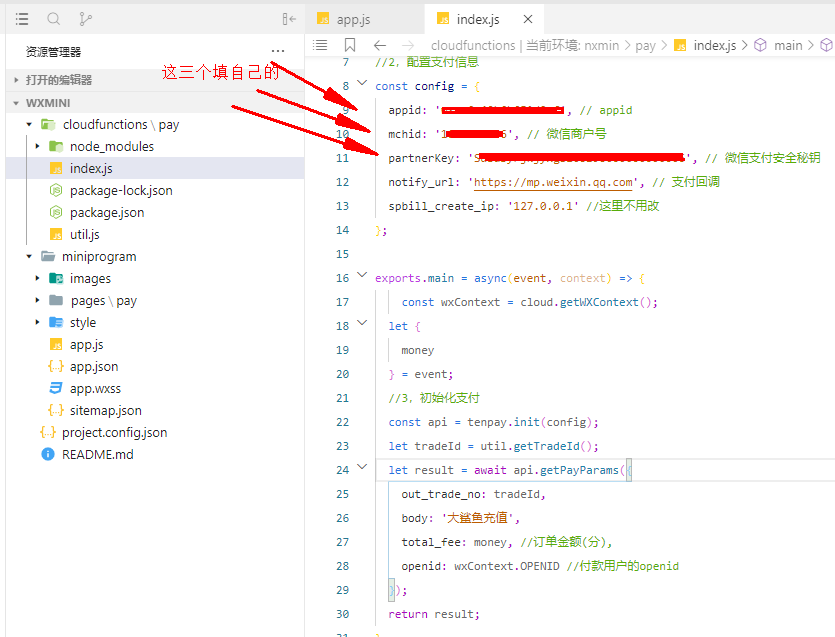Click the main breadcrumb segment
835x637 pixels.
[788, 46]
